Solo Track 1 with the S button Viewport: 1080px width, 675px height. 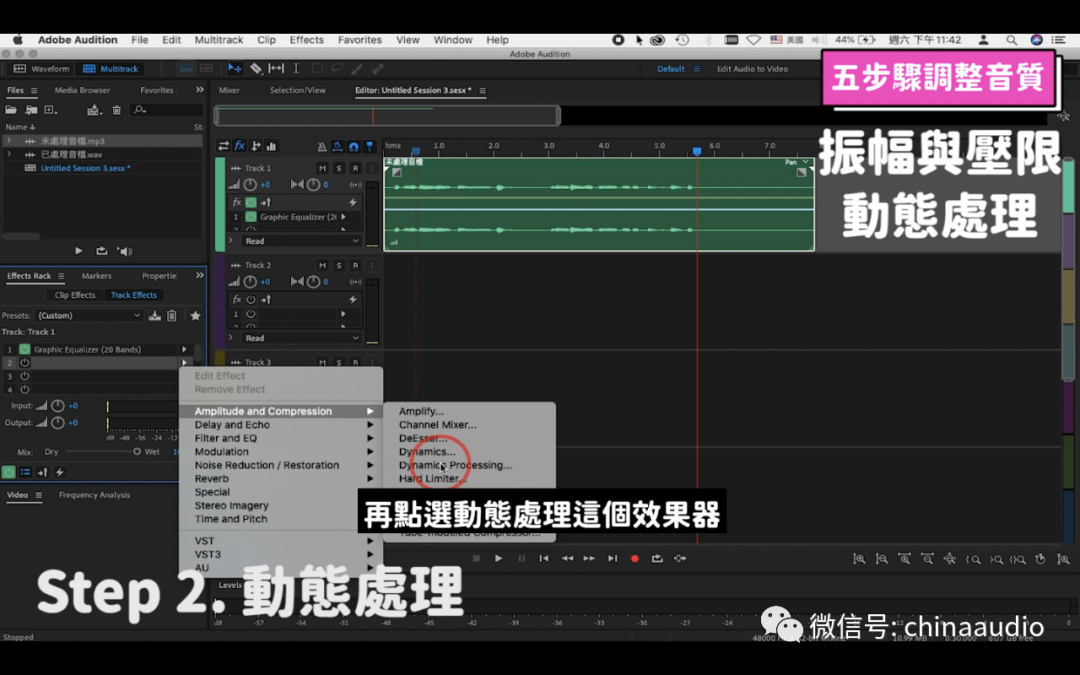pos(339,168)
